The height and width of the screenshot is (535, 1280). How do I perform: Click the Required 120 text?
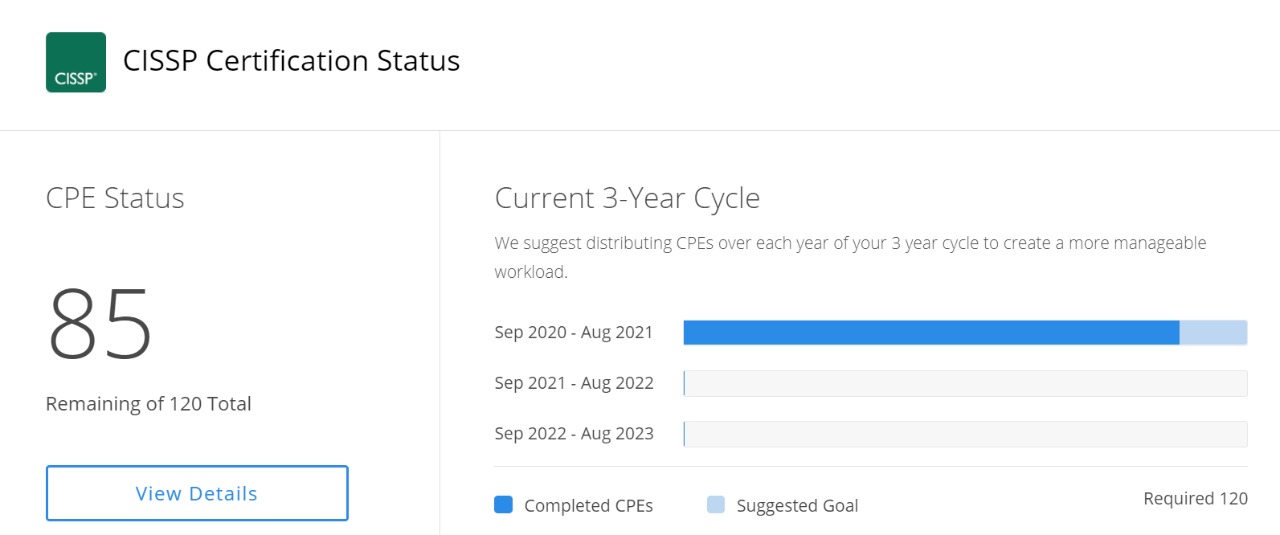[x=1195, y=498]
